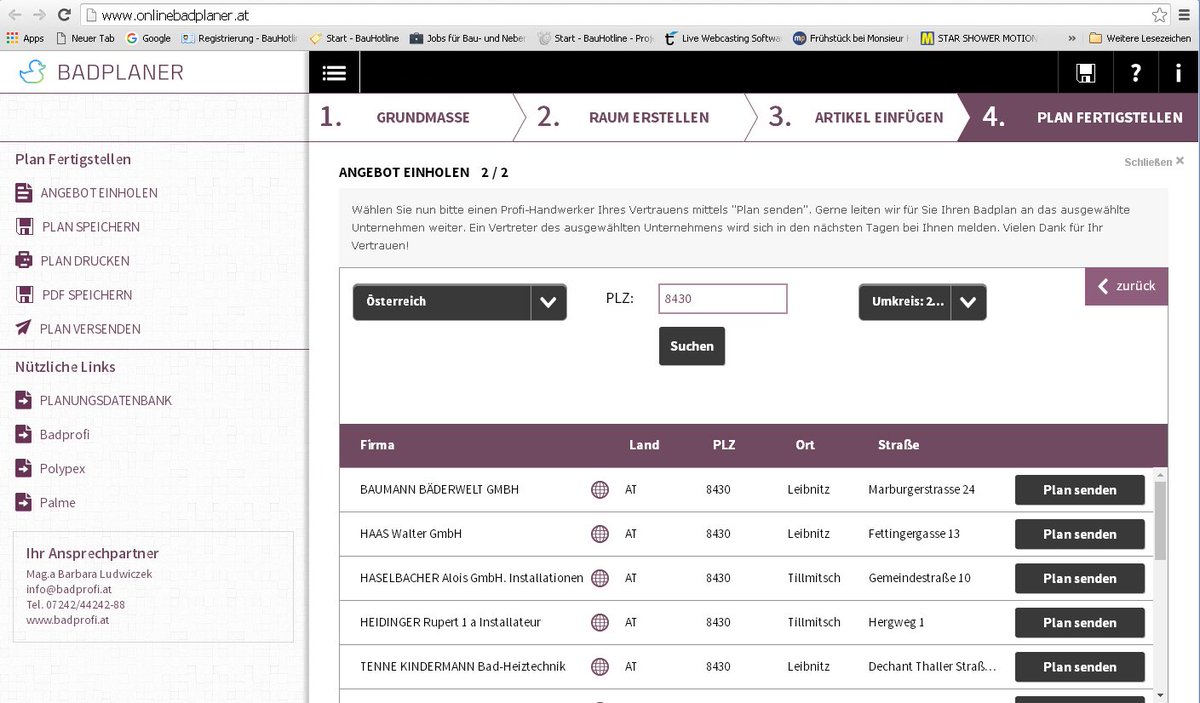Select the ANGEBOT EINHOLEN document icon
The image size is (1200, 703).
22,193
